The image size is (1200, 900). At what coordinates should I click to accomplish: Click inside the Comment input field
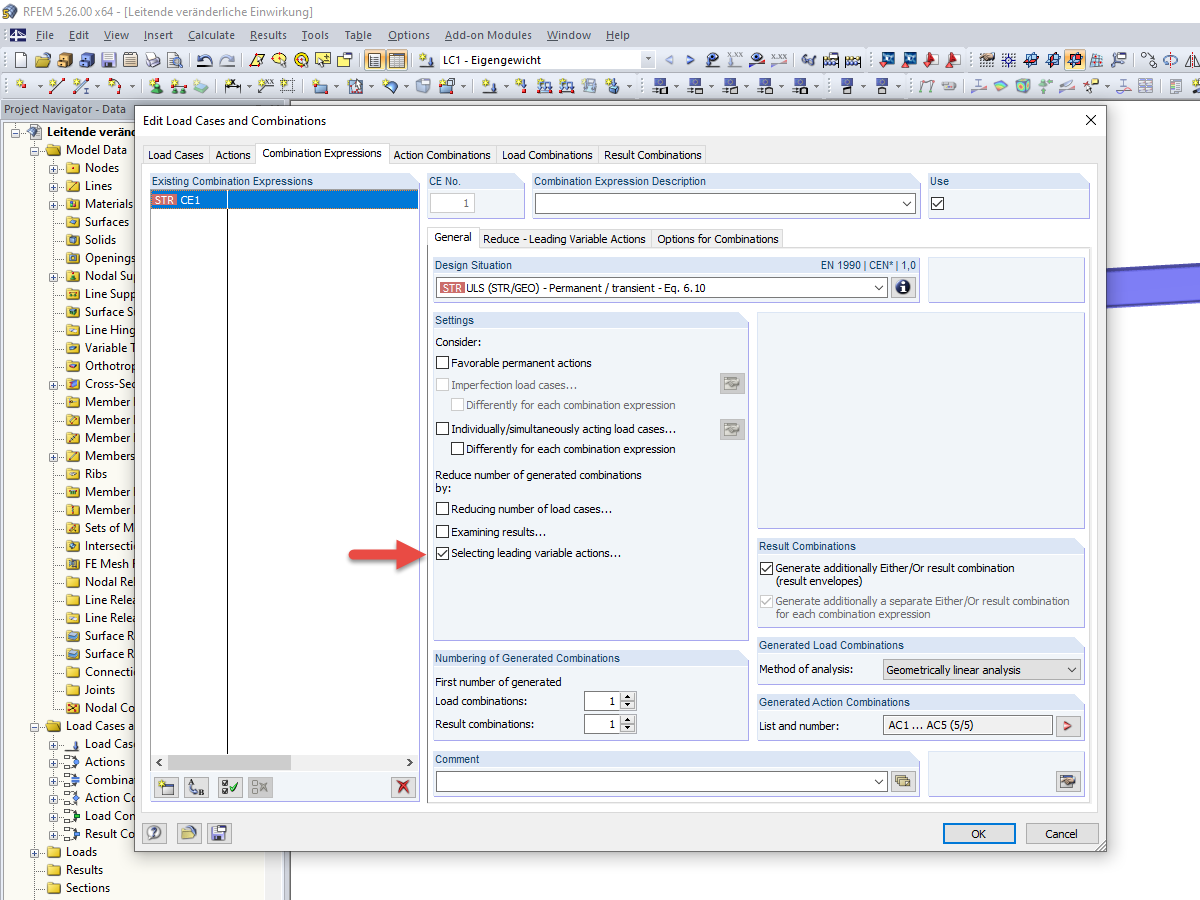pos(650,781)
